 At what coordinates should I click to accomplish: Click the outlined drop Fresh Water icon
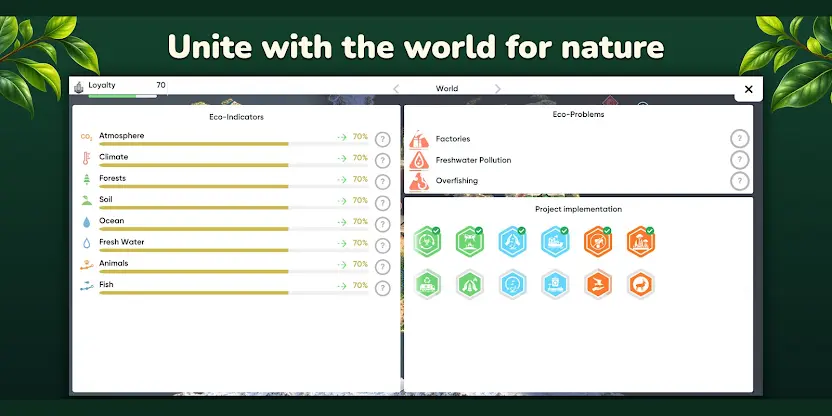point(86,244)
